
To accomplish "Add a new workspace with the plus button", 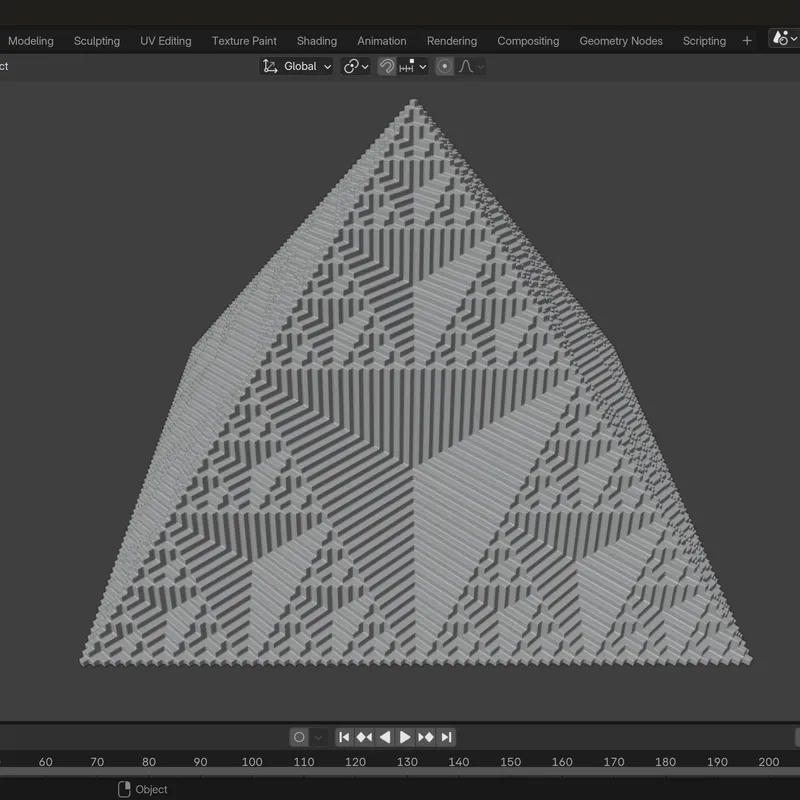I will (x=746, y=41).
